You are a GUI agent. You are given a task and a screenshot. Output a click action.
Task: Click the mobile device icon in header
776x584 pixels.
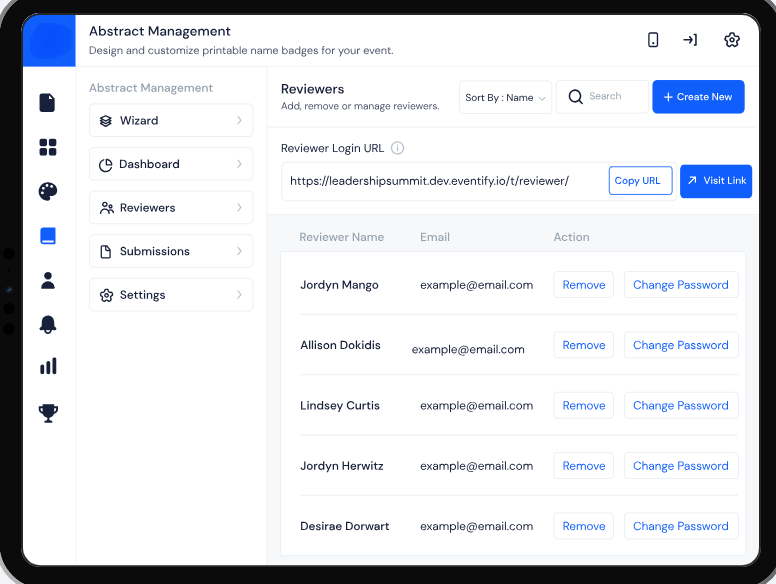pos(653,40)
